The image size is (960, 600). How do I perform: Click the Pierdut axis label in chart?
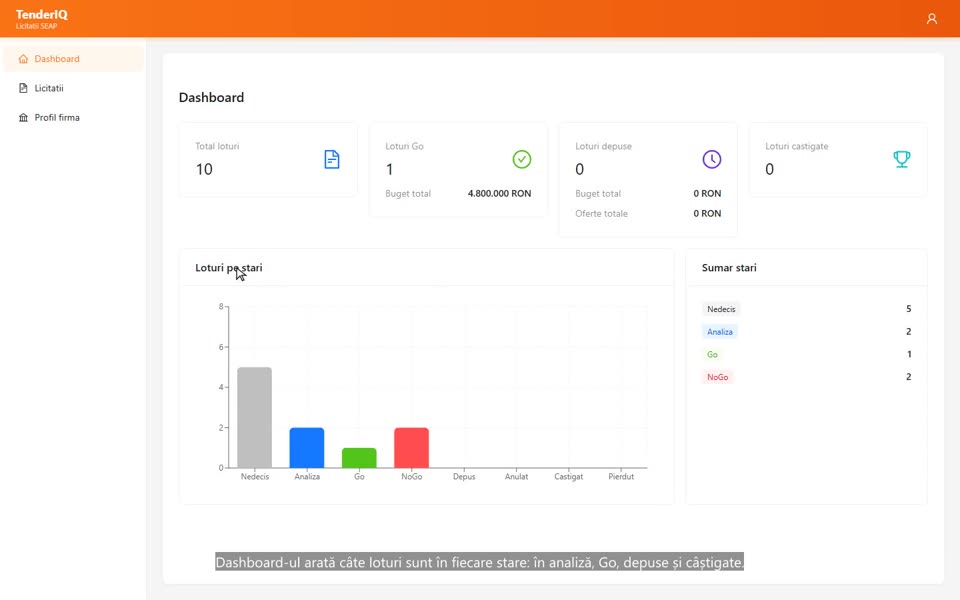click(621, 476)
